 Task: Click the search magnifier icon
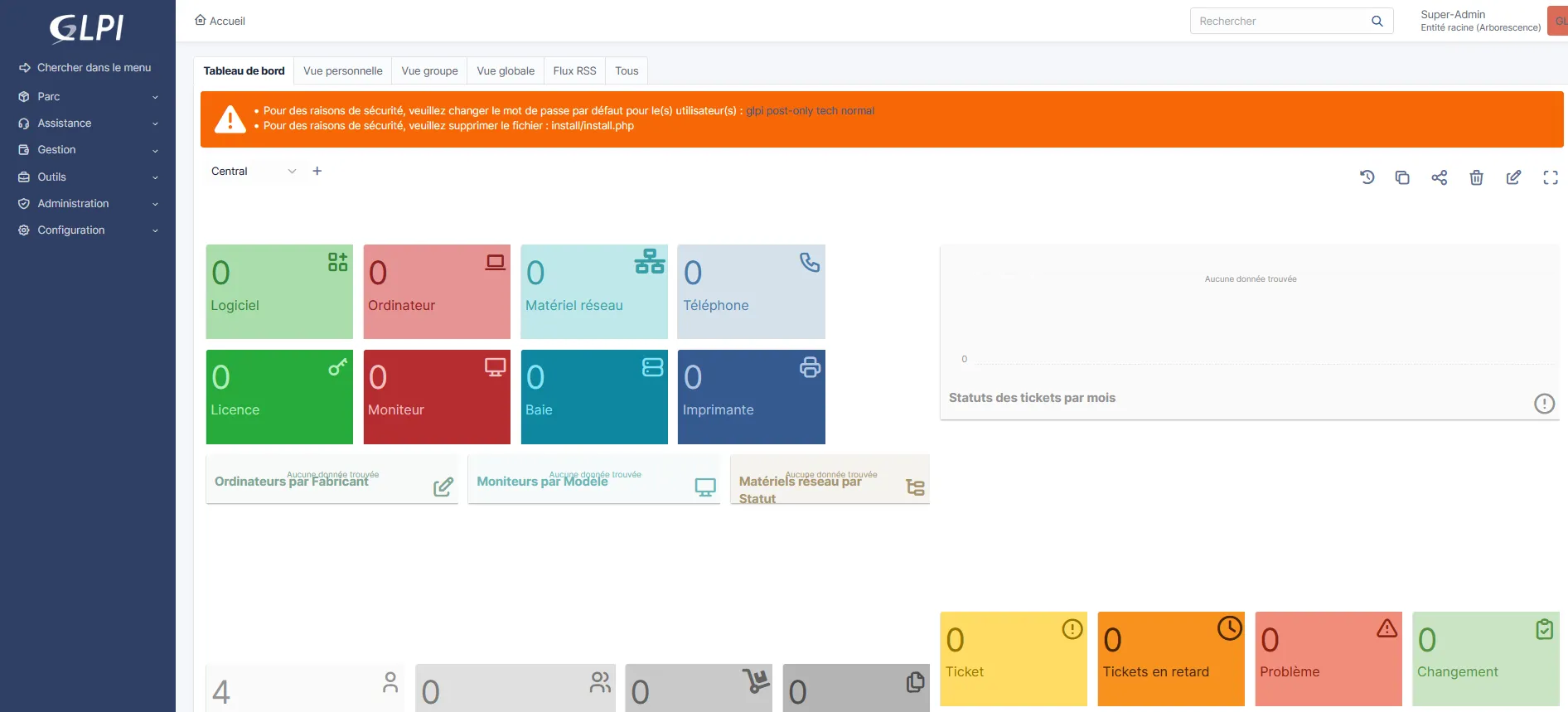pyautogui.click(x=1377, y=22)
